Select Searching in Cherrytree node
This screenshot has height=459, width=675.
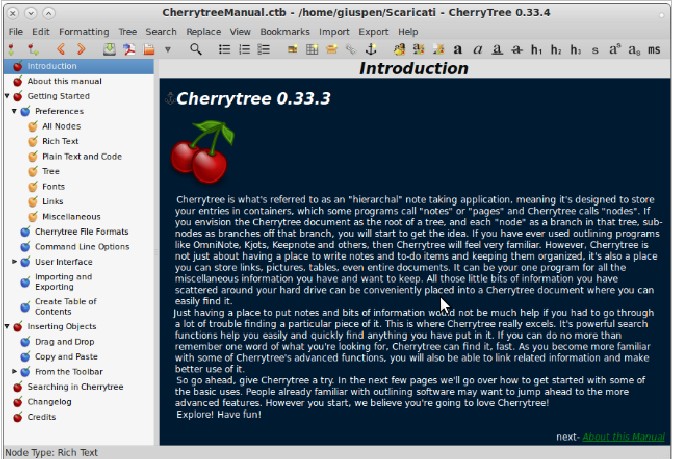tap(75, 387)
